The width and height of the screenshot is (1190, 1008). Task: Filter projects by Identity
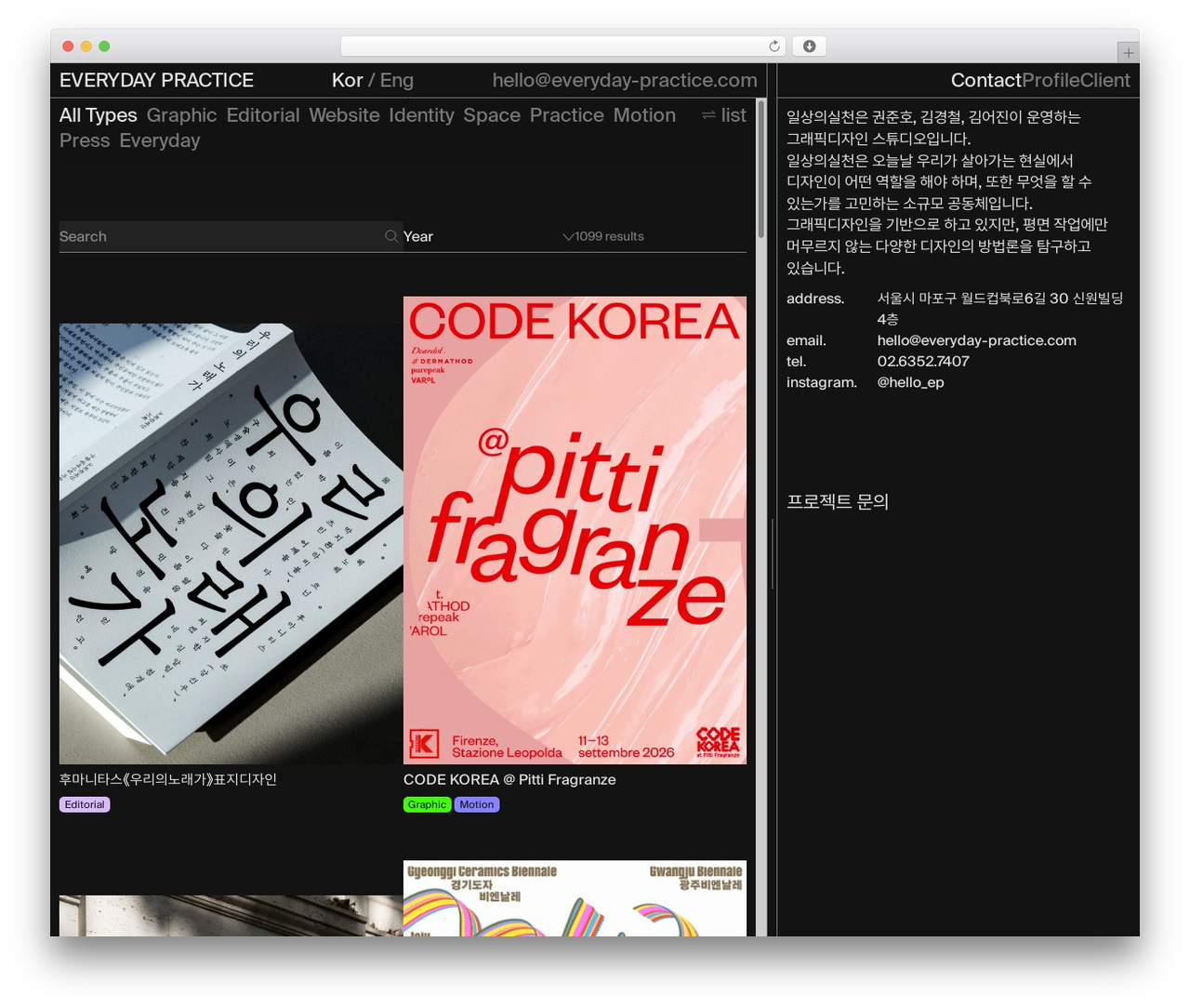pyautogui.click(x=421, y=115)
